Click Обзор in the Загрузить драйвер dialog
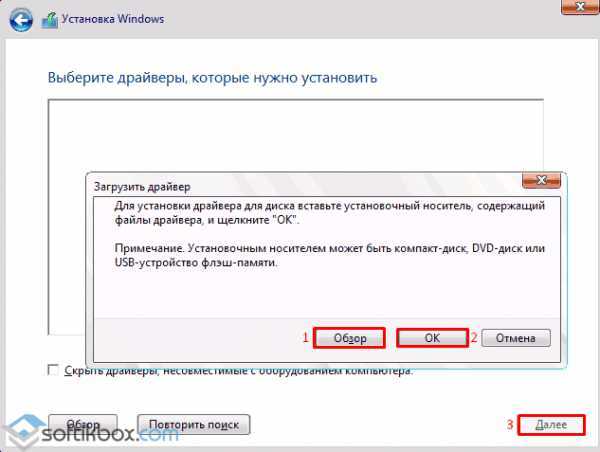The image size is (600, 452). pyautogui.click(x=349, y=338)
